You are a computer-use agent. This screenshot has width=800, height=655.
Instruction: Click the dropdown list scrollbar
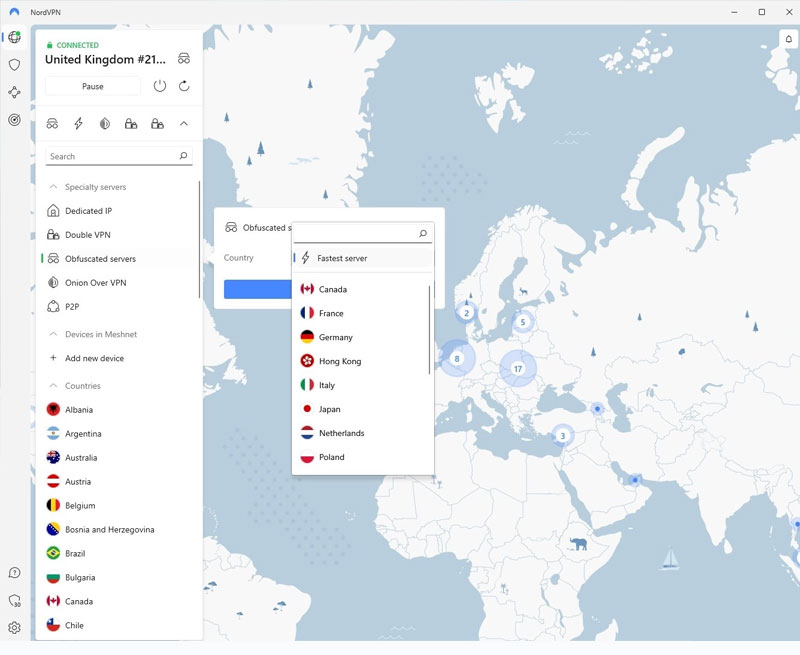click(430, 330)
